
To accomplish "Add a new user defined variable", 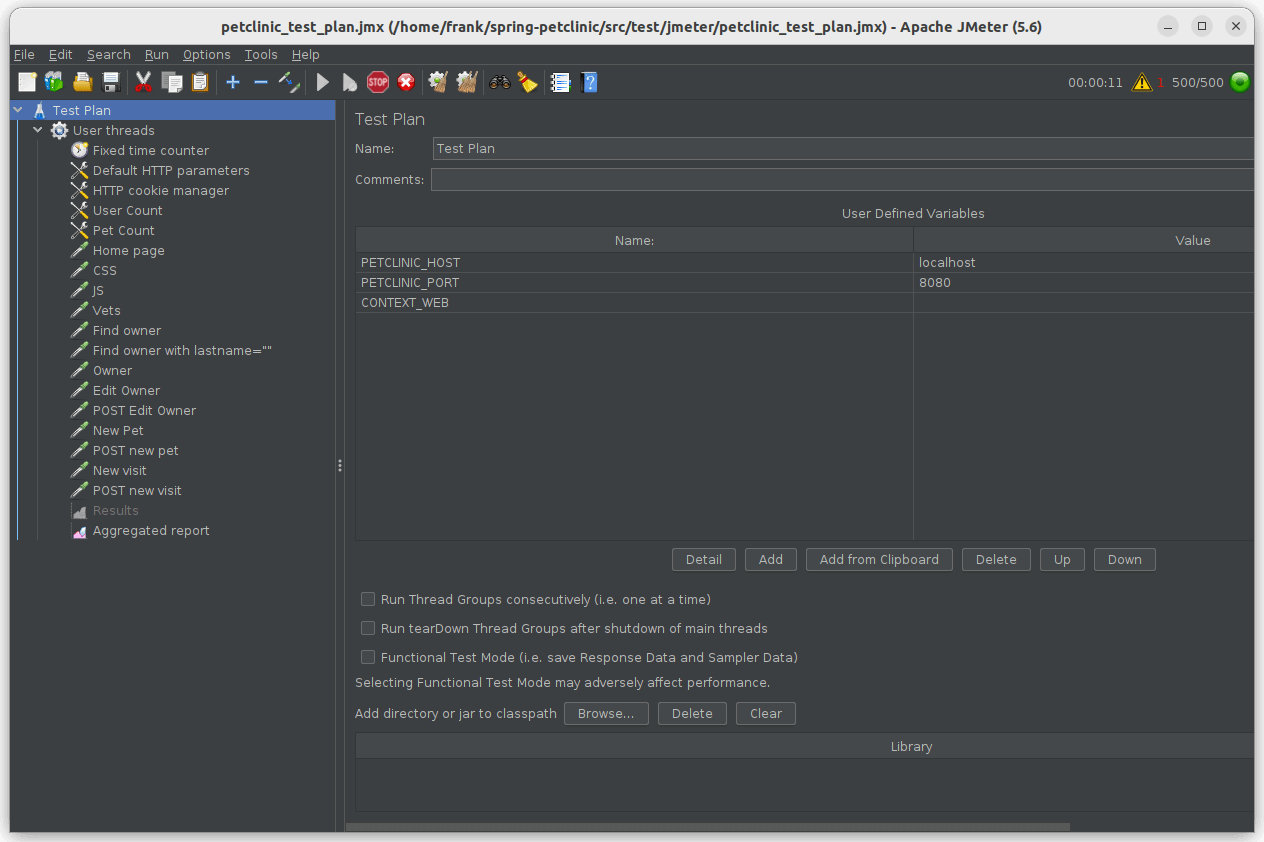I will pyautogui.click(x=771, y=559).
